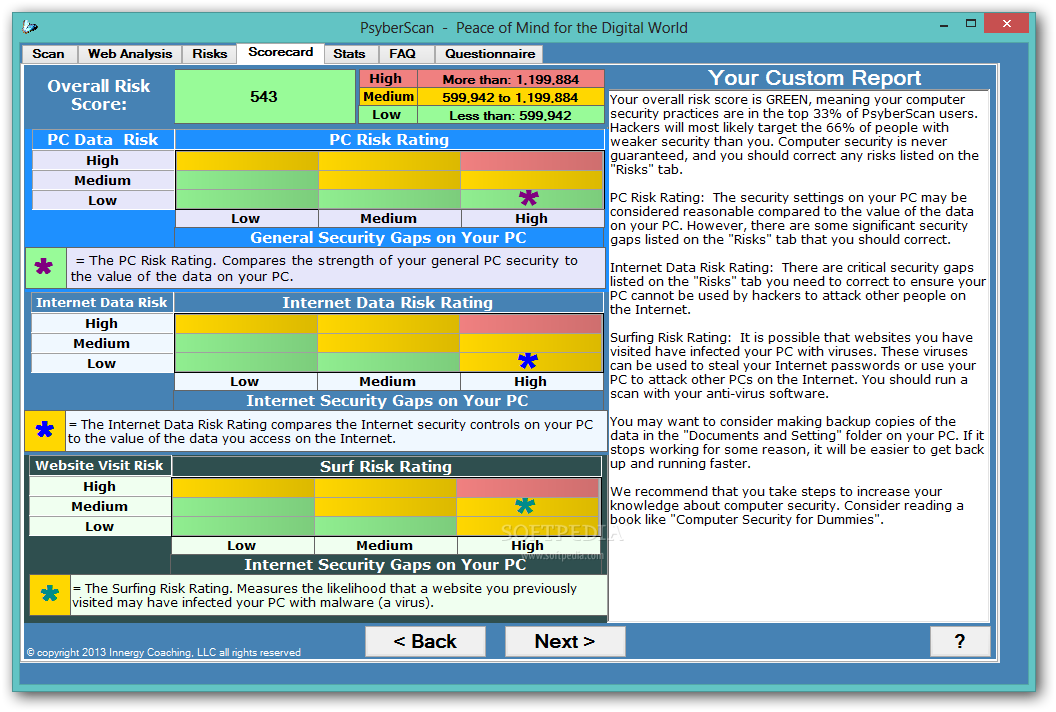The height and width of the screenshot is (712, 1056).
Task: Click the custom report text area
Action: [x=799, y=356]
